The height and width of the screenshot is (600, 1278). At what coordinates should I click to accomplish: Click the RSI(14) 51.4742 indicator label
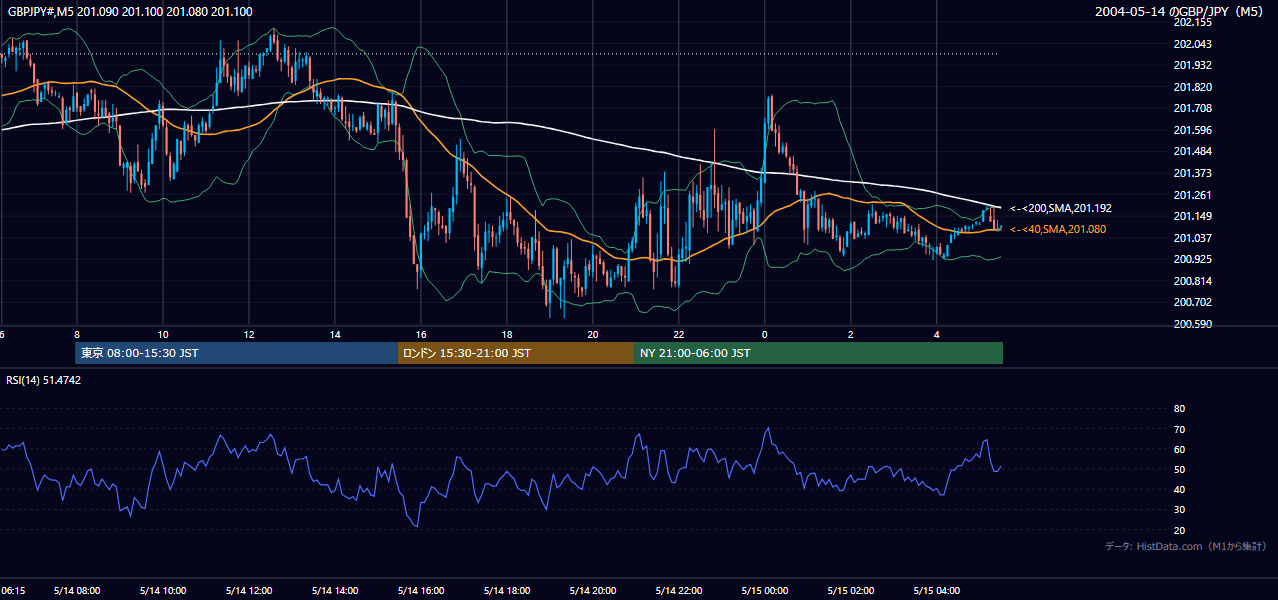pos(44,380)
